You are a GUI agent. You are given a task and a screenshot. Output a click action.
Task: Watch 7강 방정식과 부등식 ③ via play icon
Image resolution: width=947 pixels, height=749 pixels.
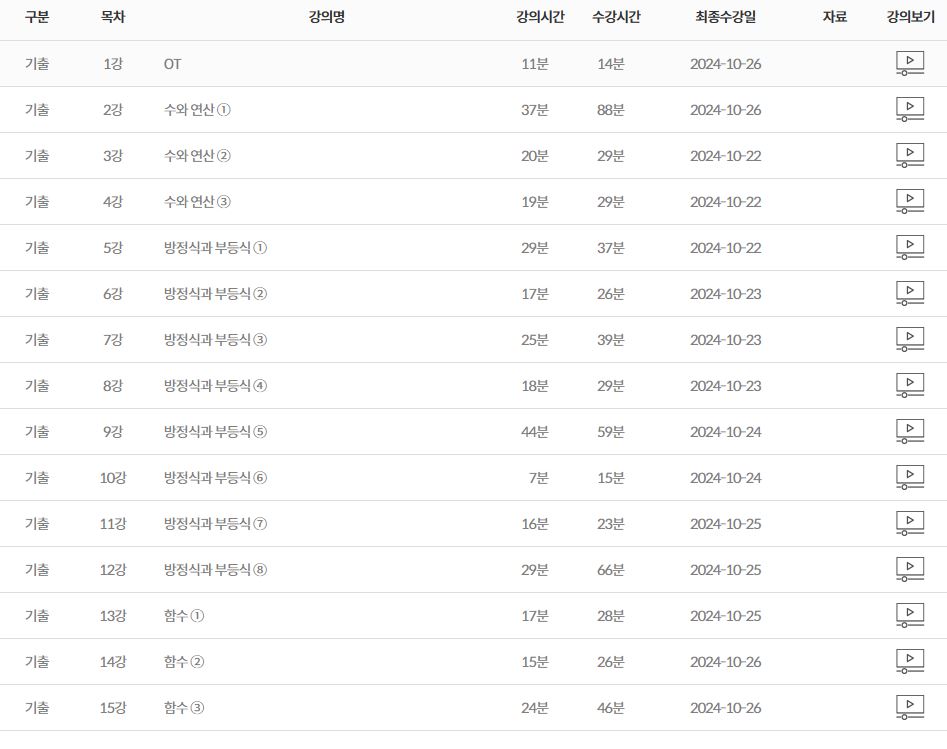(909, 340)
